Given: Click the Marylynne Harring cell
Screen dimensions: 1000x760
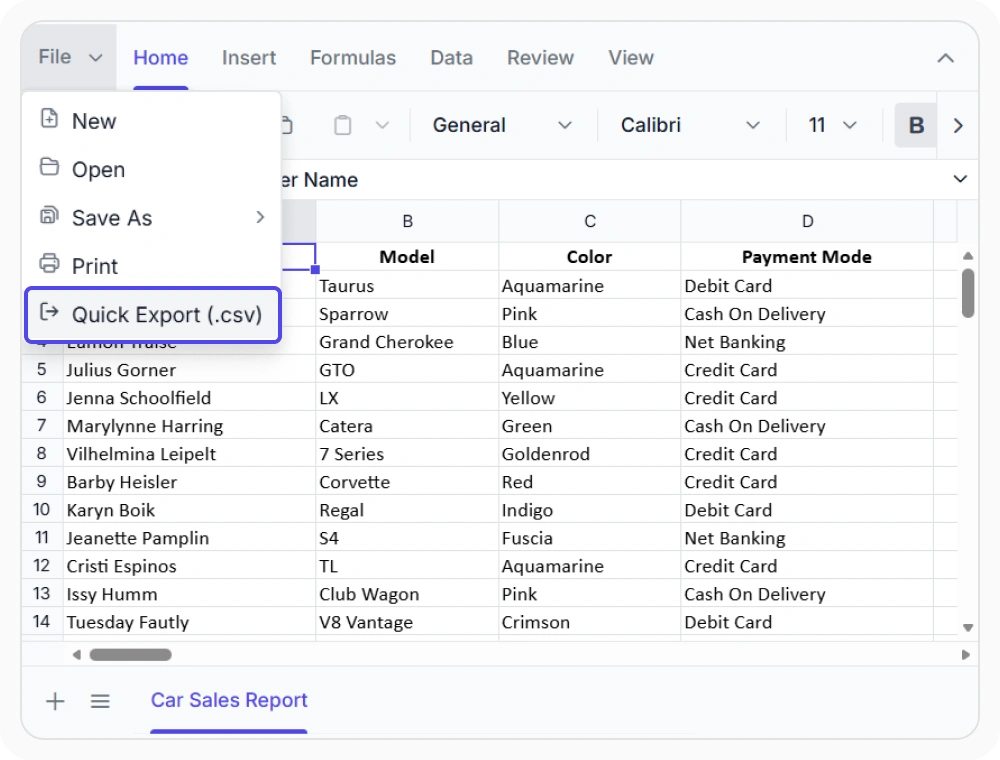Looking at the screenshot, I should (189, 426).
